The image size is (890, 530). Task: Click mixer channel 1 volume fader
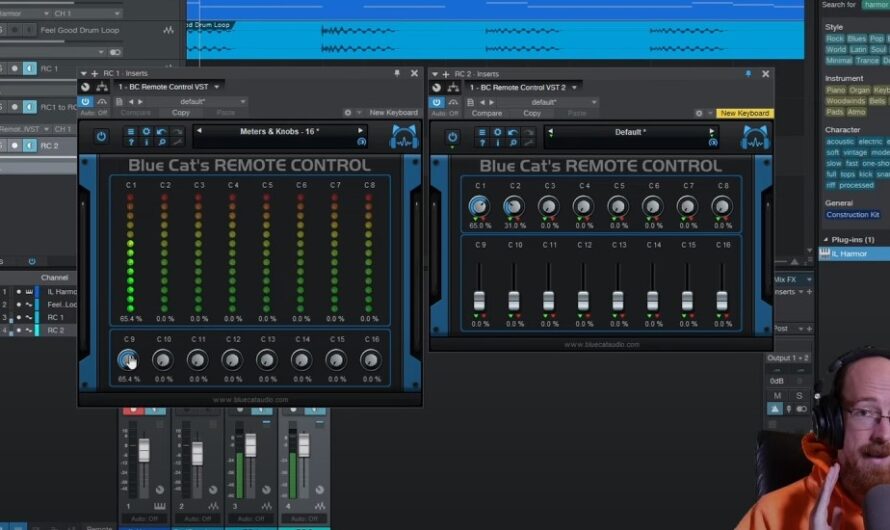pos(144,450)
